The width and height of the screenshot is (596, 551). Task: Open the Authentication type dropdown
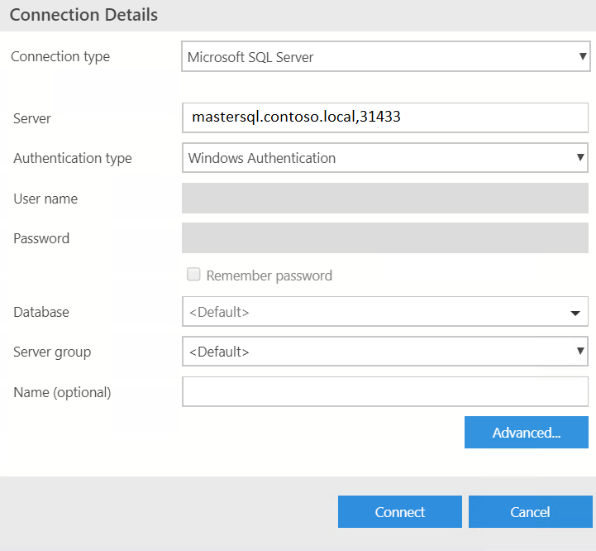pos(385,158)
